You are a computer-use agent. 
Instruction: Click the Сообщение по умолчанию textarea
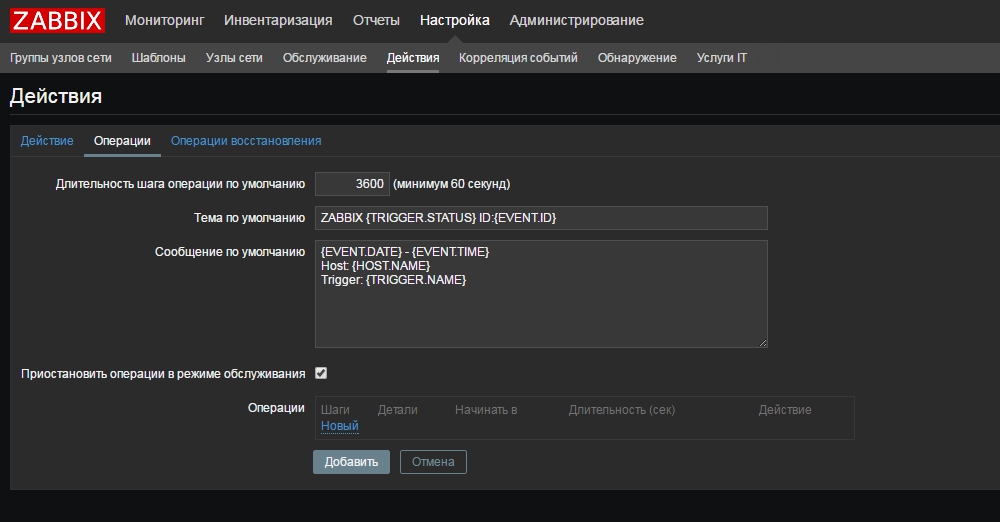pos(541,294)
